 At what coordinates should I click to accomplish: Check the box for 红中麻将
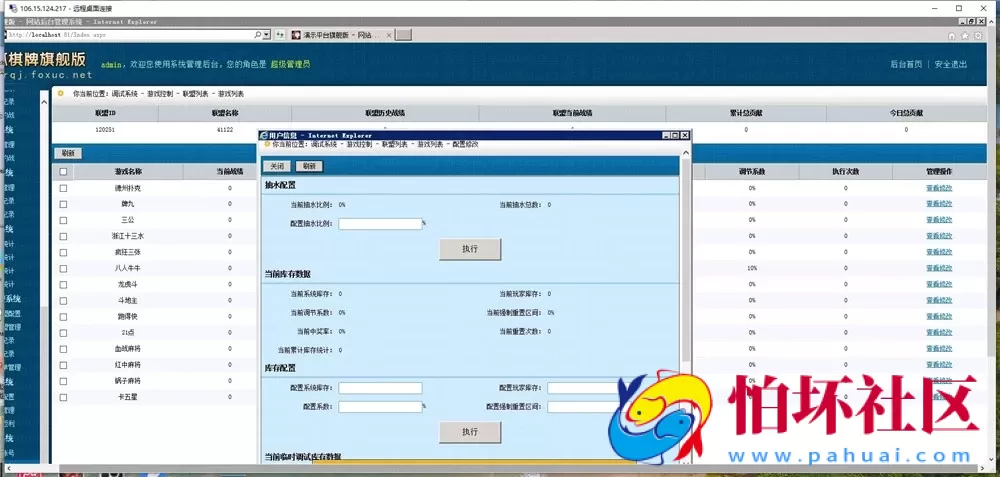(x=63, y=365)
